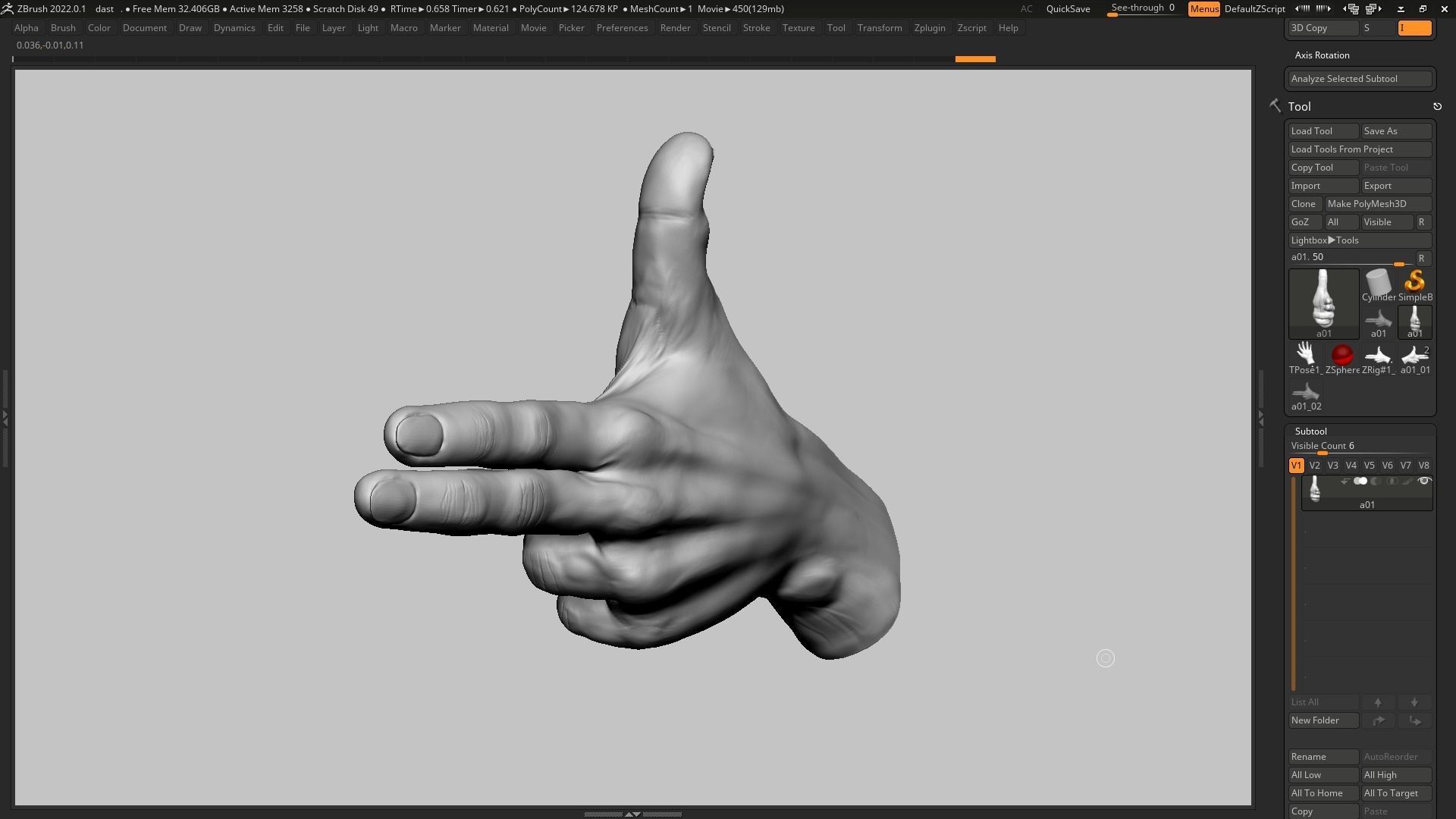Click the All To Target button

pyautogui.click(x=1396, y=793)
